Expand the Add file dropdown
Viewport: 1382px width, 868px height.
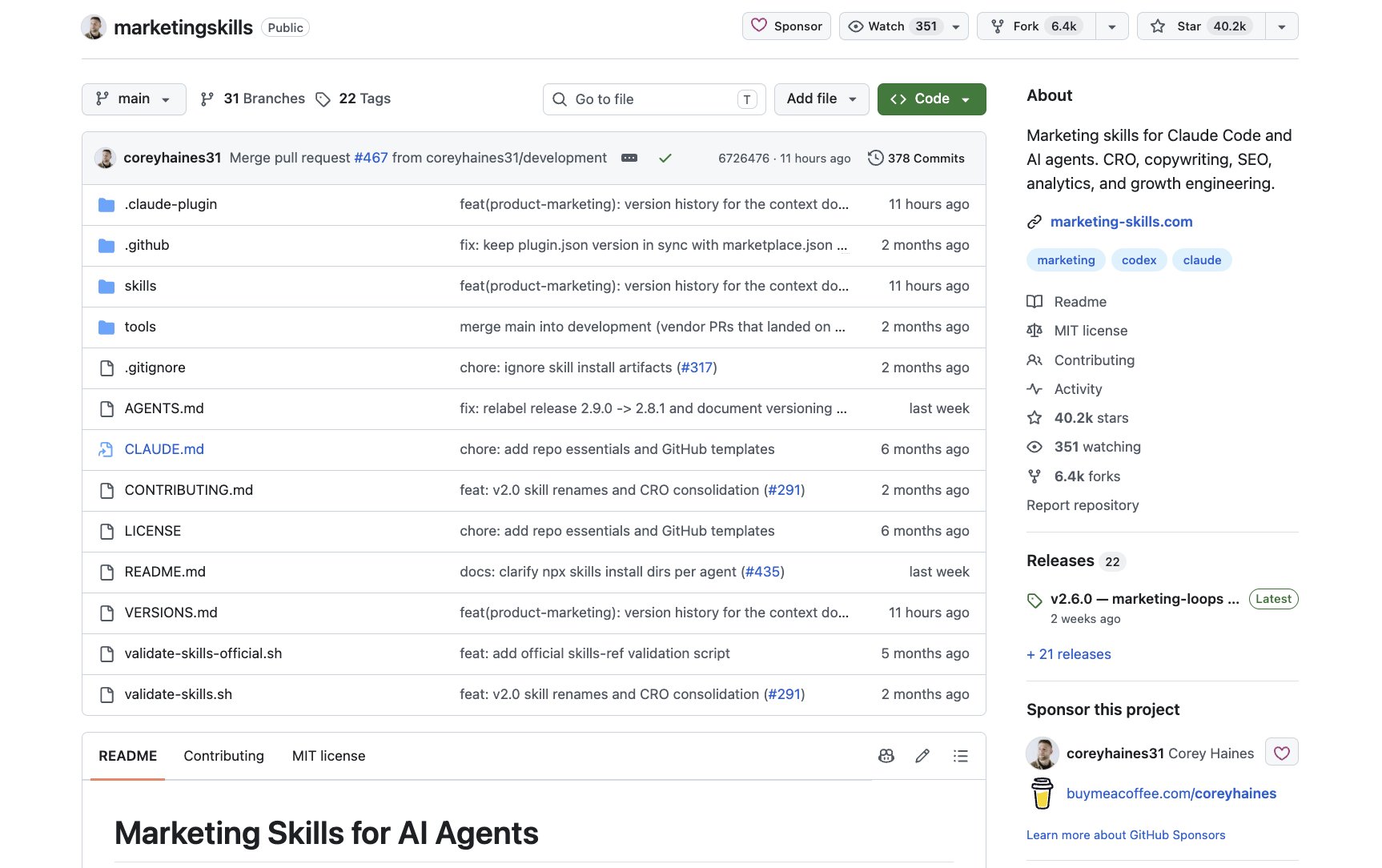(822, 99)
